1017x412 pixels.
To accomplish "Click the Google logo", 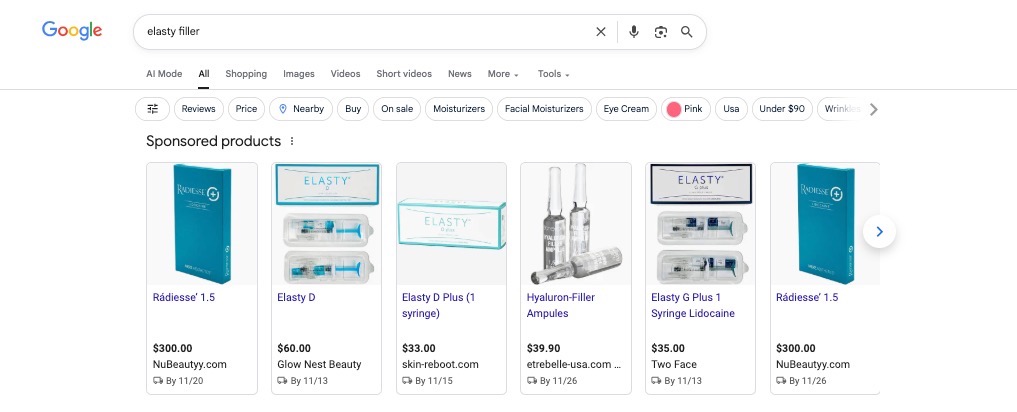I will (72, 31).
